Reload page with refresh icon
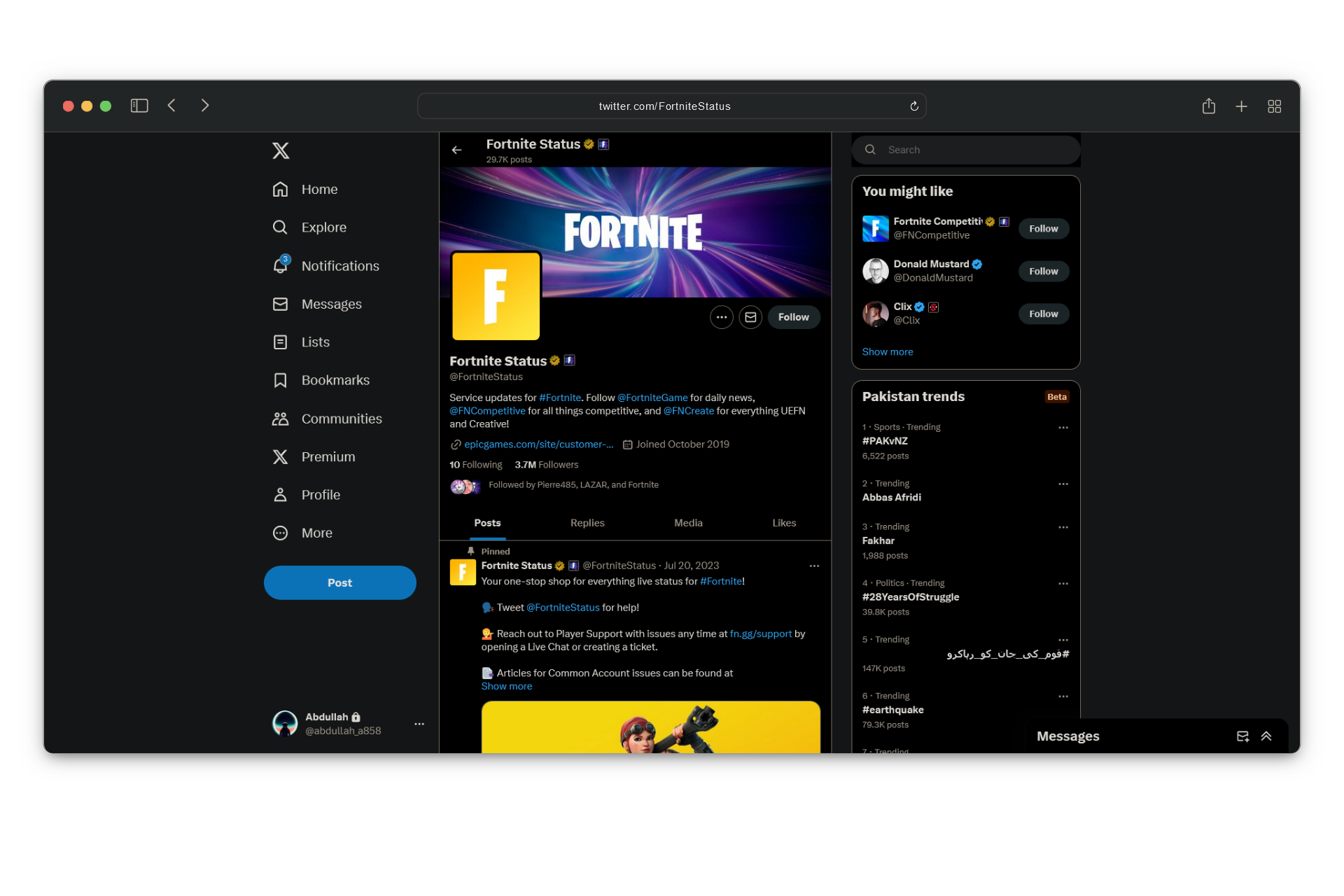 click(913, 106)
